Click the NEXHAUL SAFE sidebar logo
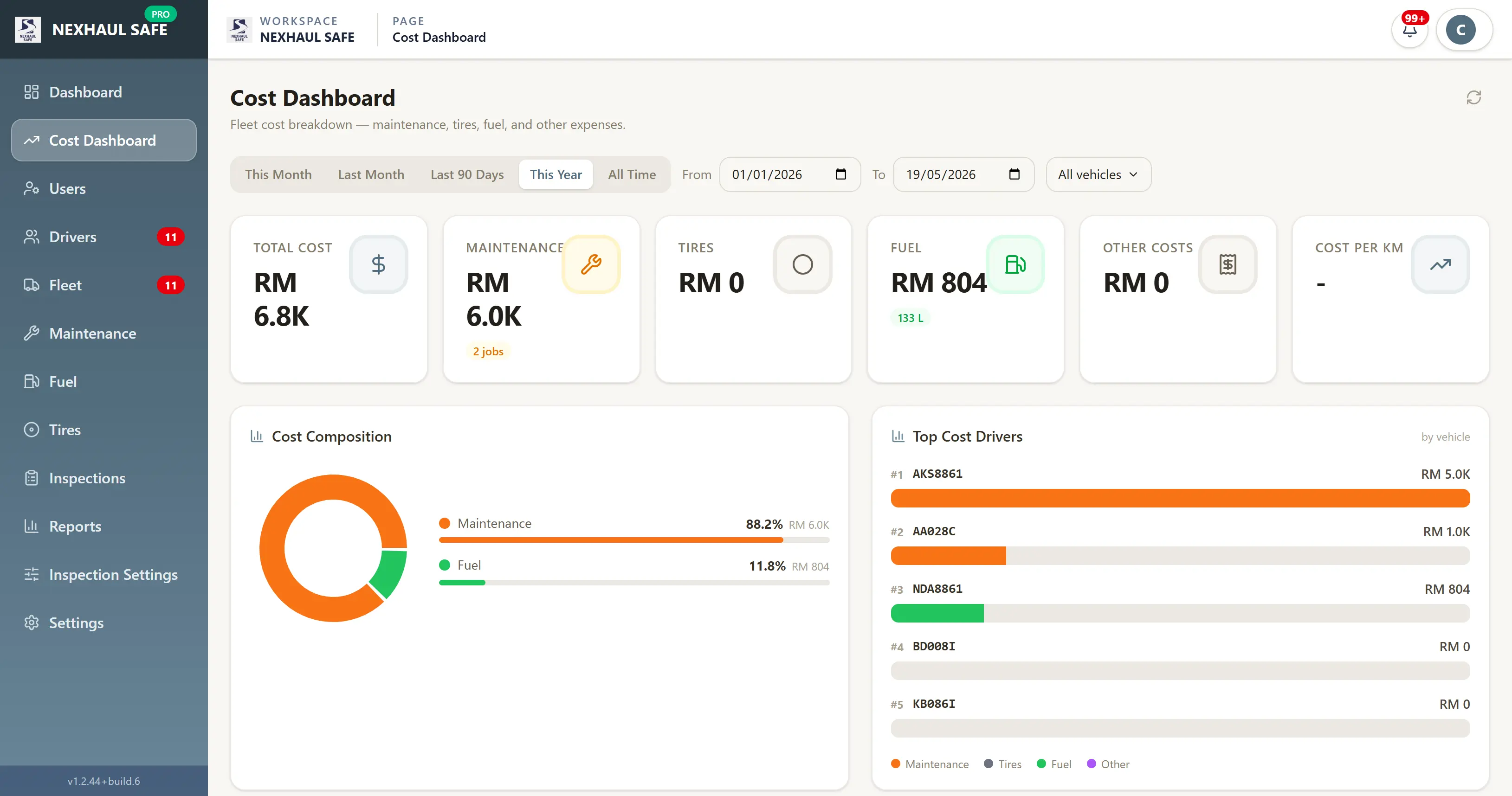 27,29
